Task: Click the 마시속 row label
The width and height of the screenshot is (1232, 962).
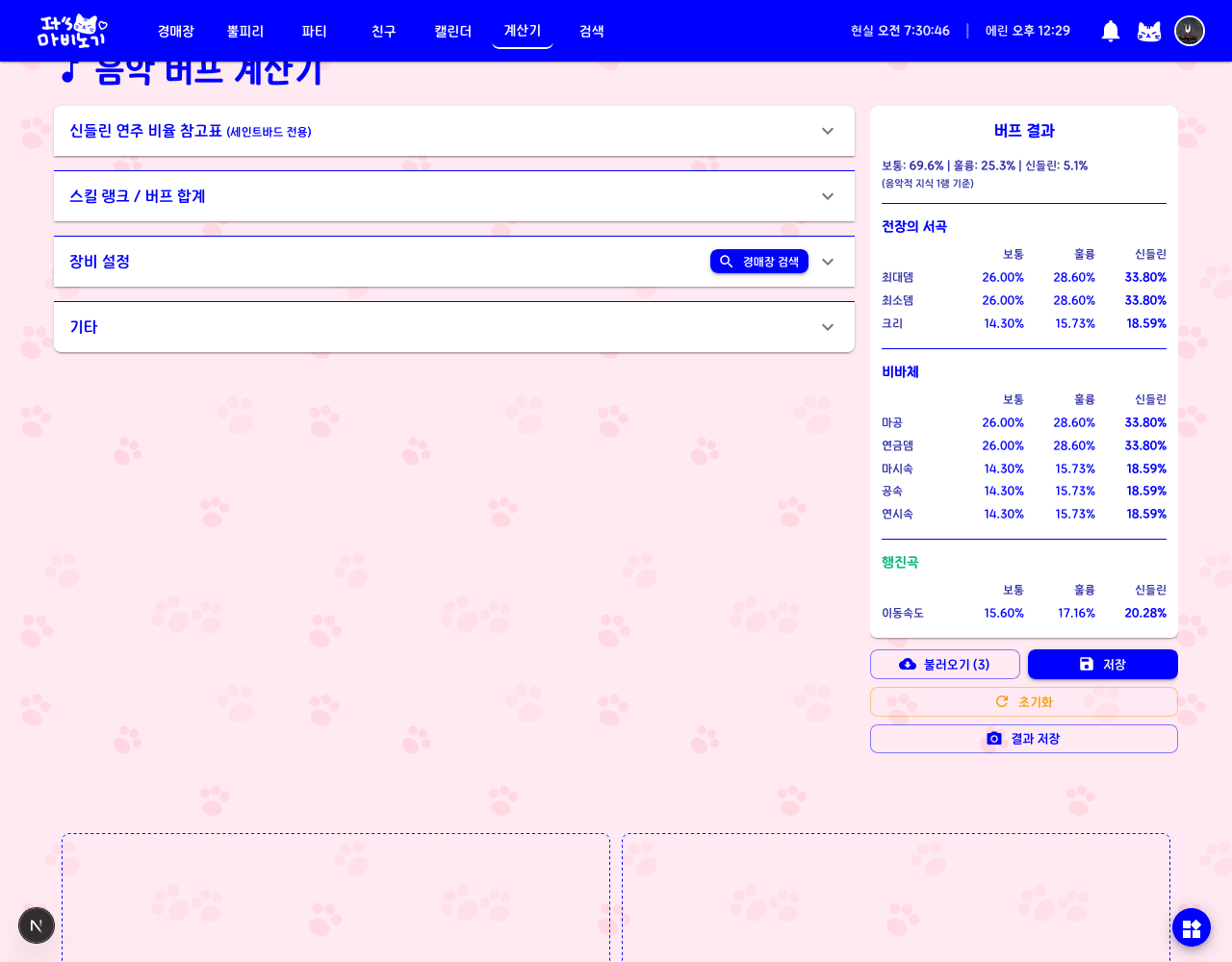Action: [898, 468]
